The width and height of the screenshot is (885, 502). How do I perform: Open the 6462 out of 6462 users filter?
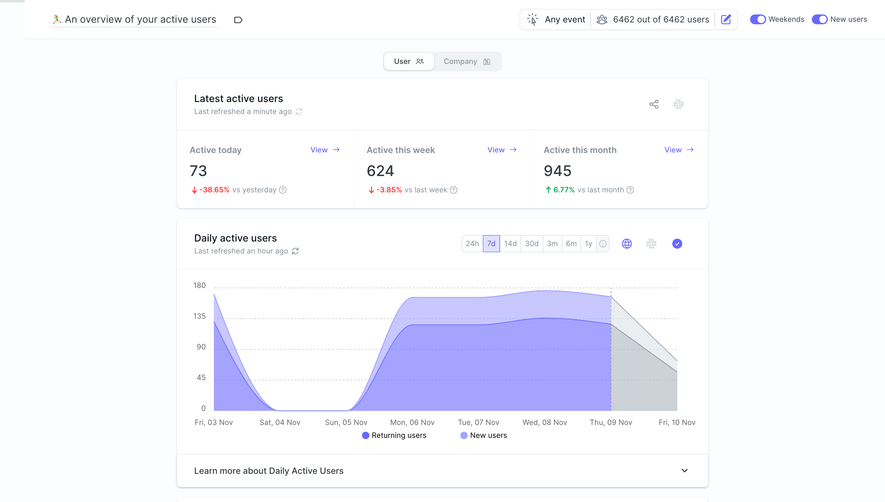pyautogui.click(x=654, y=20)
